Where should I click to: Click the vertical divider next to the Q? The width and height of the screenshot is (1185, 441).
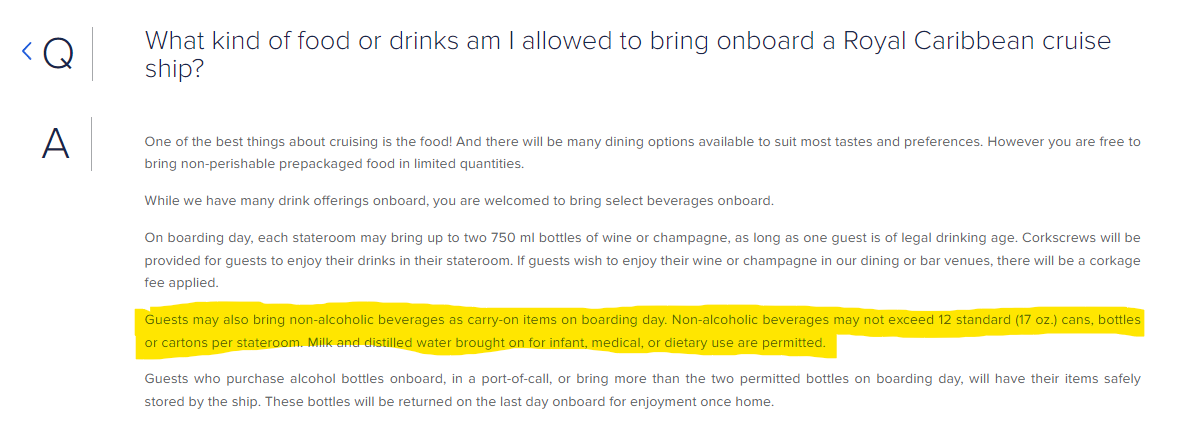(x=92, y=54)
